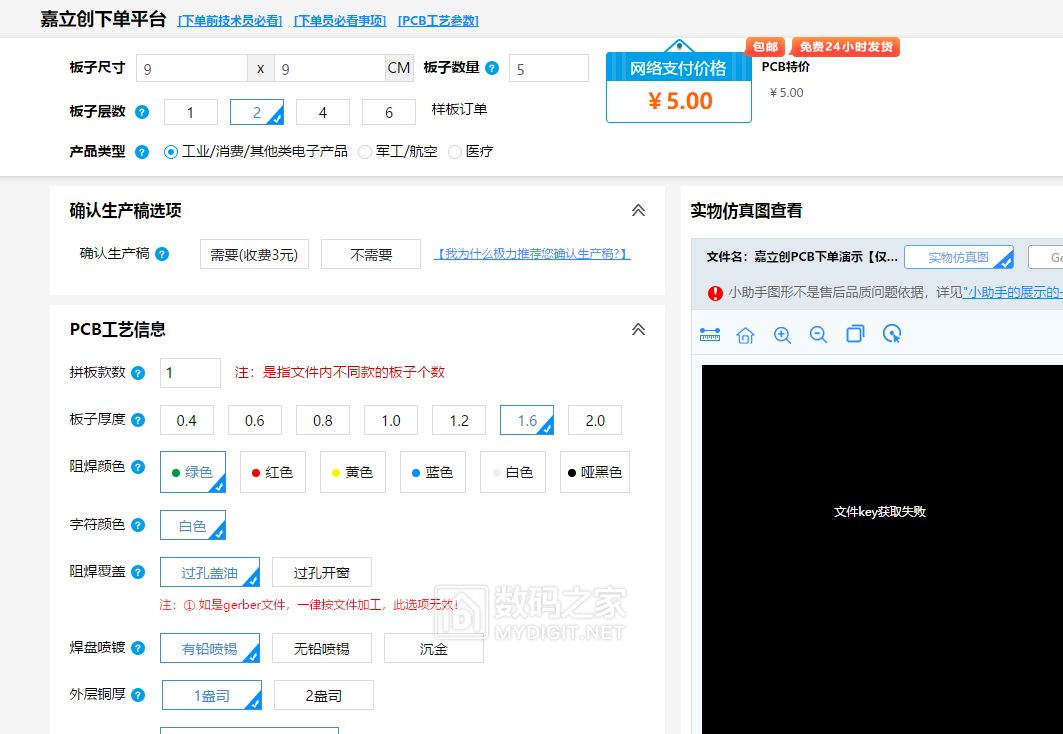Open help icon beside 拼板款数
This screenshot has height=734, width=1063.
click(x=138, y=373)
